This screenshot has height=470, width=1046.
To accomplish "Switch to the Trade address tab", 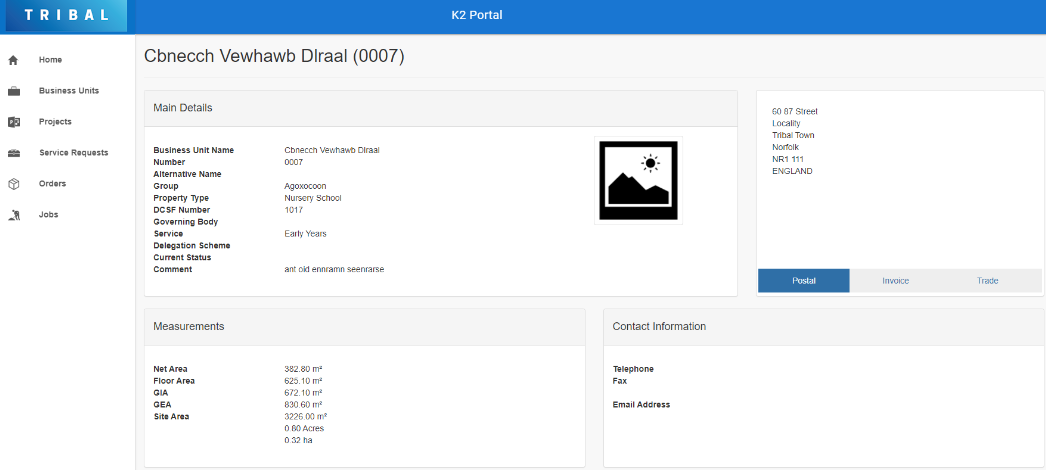I will tap(987, 281).
